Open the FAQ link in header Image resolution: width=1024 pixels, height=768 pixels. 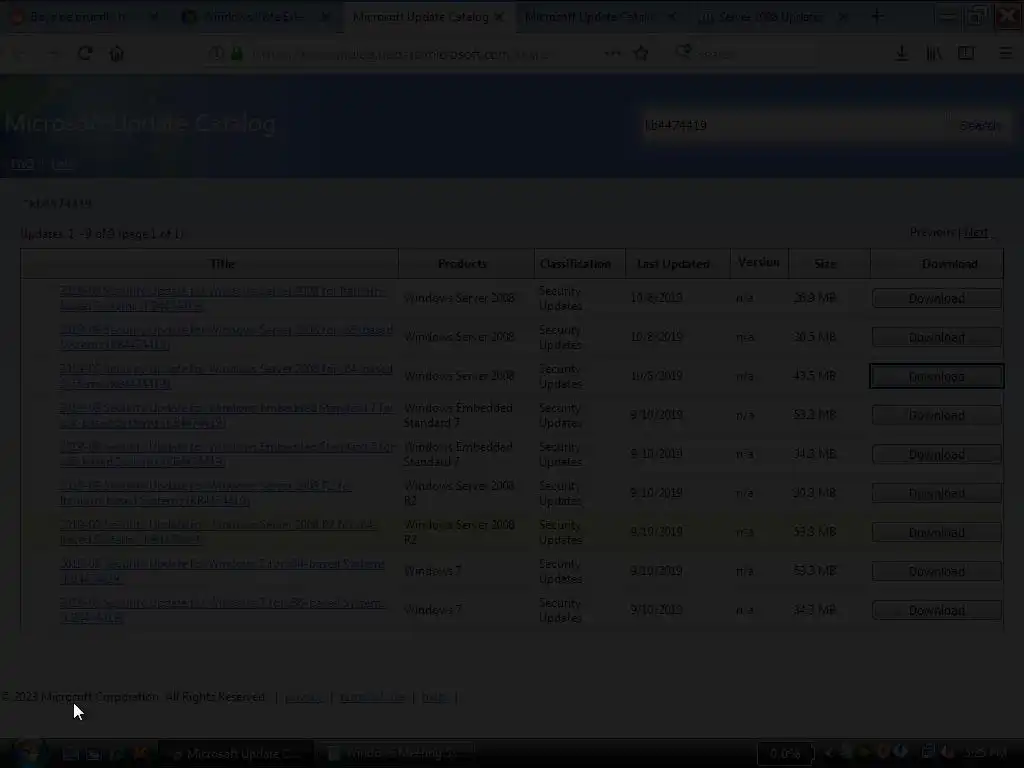tap(22, 163)
